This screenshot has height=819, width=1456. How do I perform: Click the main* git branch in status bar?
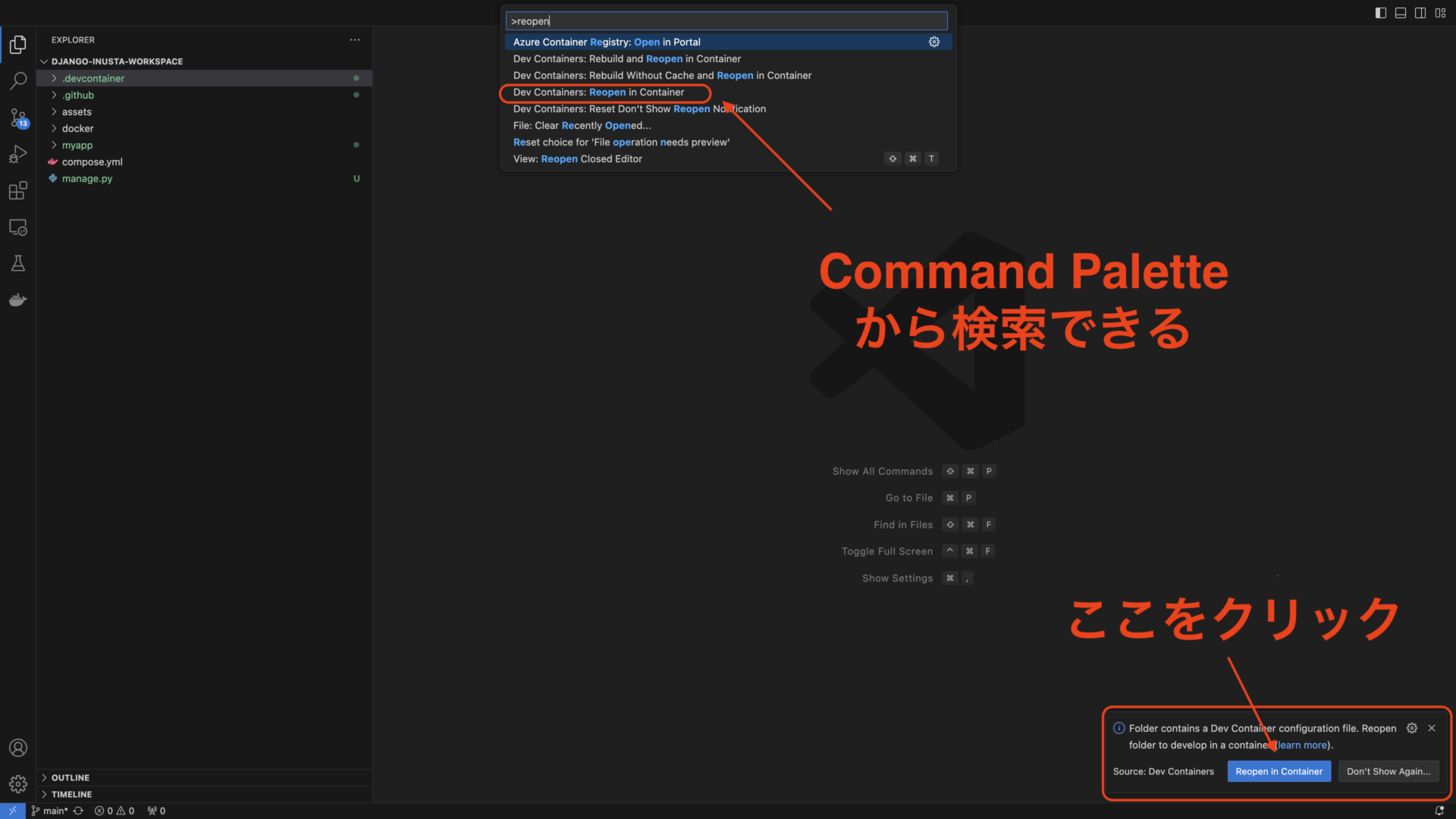50,811
